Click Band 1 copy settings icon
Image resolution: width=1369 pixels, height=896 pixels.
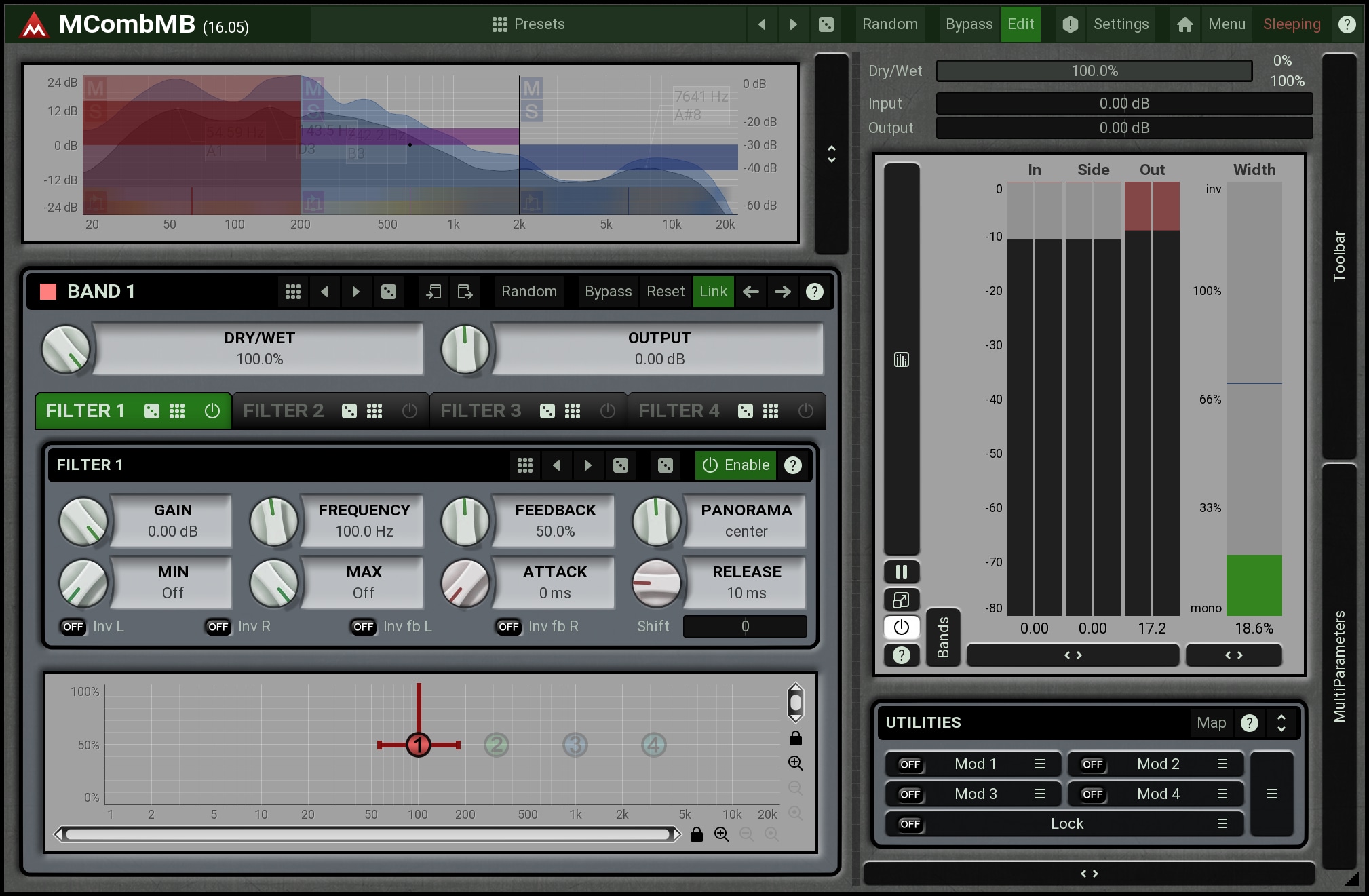433,292
